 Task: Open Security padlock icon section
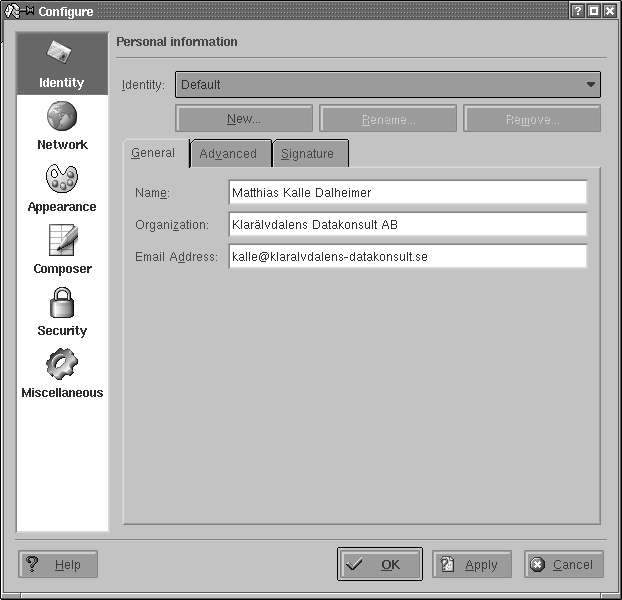62,303
